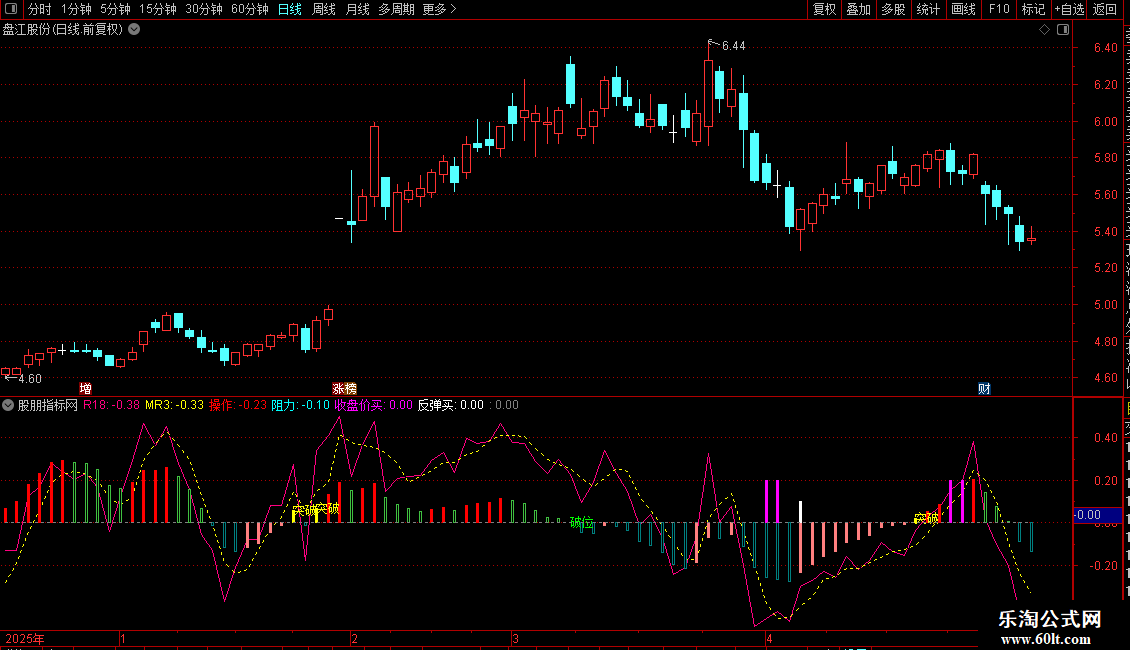The image size is (1130, 650).
Task: Click the 6.44 high price label
Action: (x=734, y=46)
